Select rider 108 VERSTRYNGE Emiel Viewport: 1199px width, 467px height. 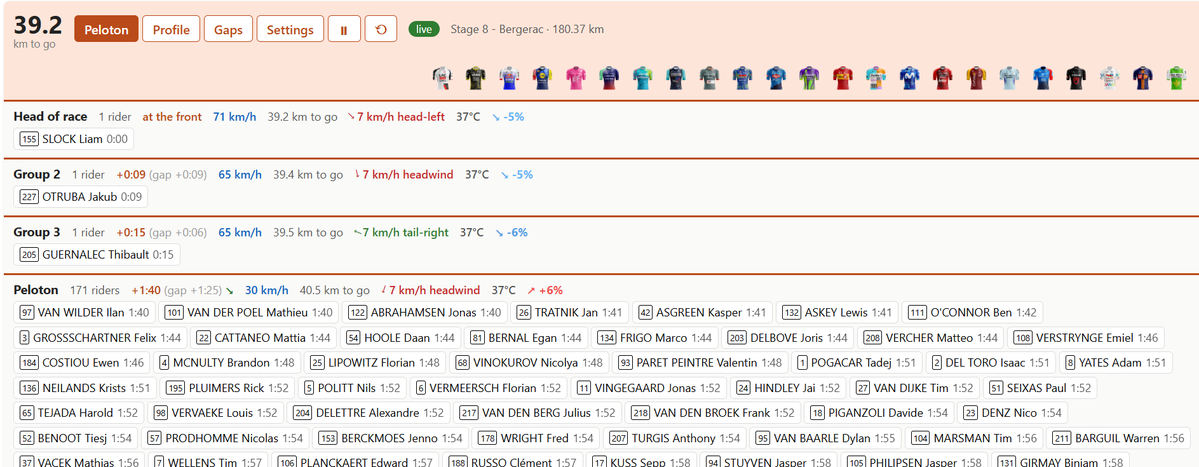tap(1085, 338)
